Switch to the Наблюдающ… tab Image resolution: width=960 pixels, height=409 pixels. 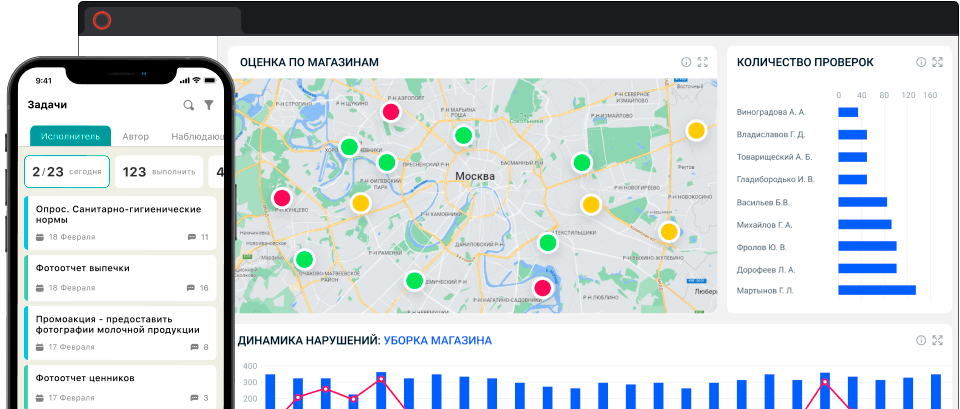(x=197, y=137)
